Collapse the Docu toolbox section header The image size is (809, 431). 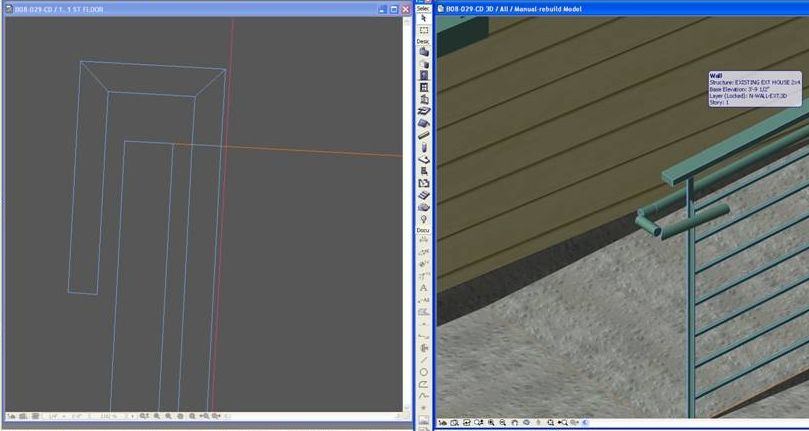[423, 230]
